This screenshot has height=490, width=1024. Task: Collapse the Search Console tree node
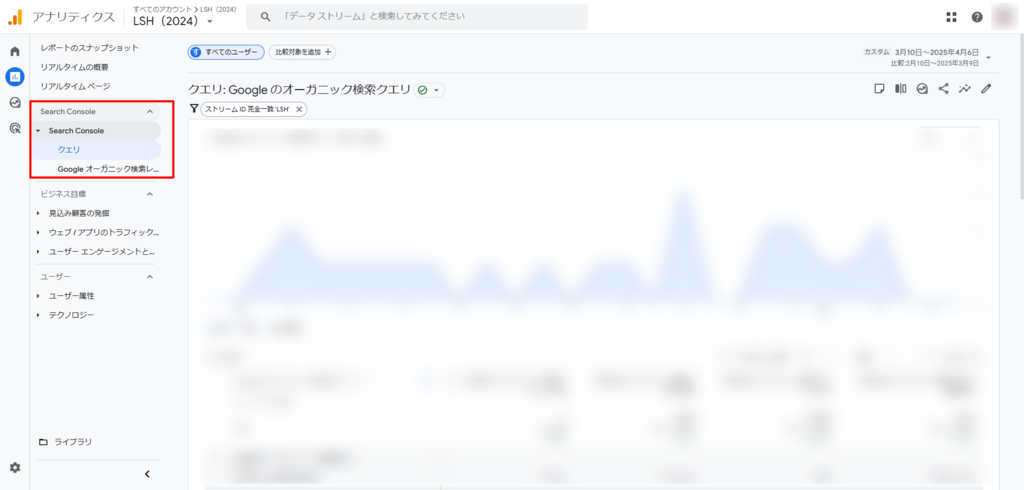[38, 131]
